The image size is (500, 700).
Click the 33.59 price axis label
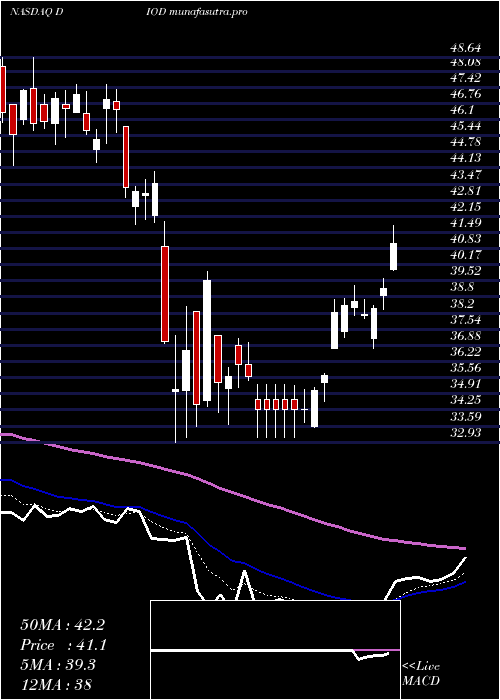click(465, 417)
